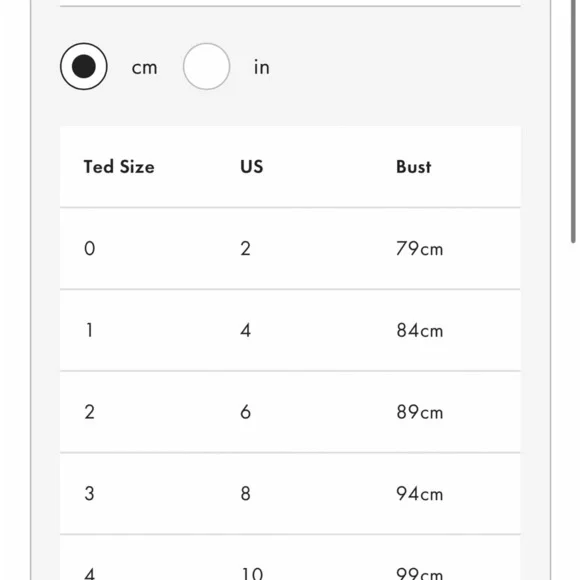Click the Ted Size column header
Screen dimensions: 580x580
pos(119,167)
